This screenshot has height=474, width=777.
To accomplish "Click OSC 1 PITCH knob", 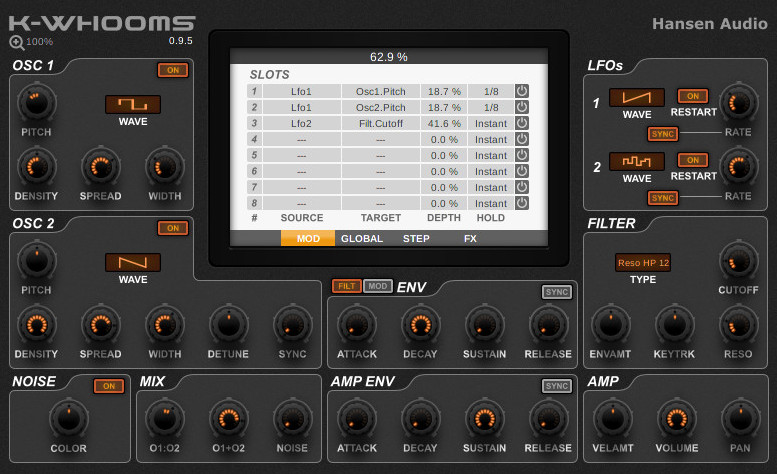I will click(x=36, y=103).
